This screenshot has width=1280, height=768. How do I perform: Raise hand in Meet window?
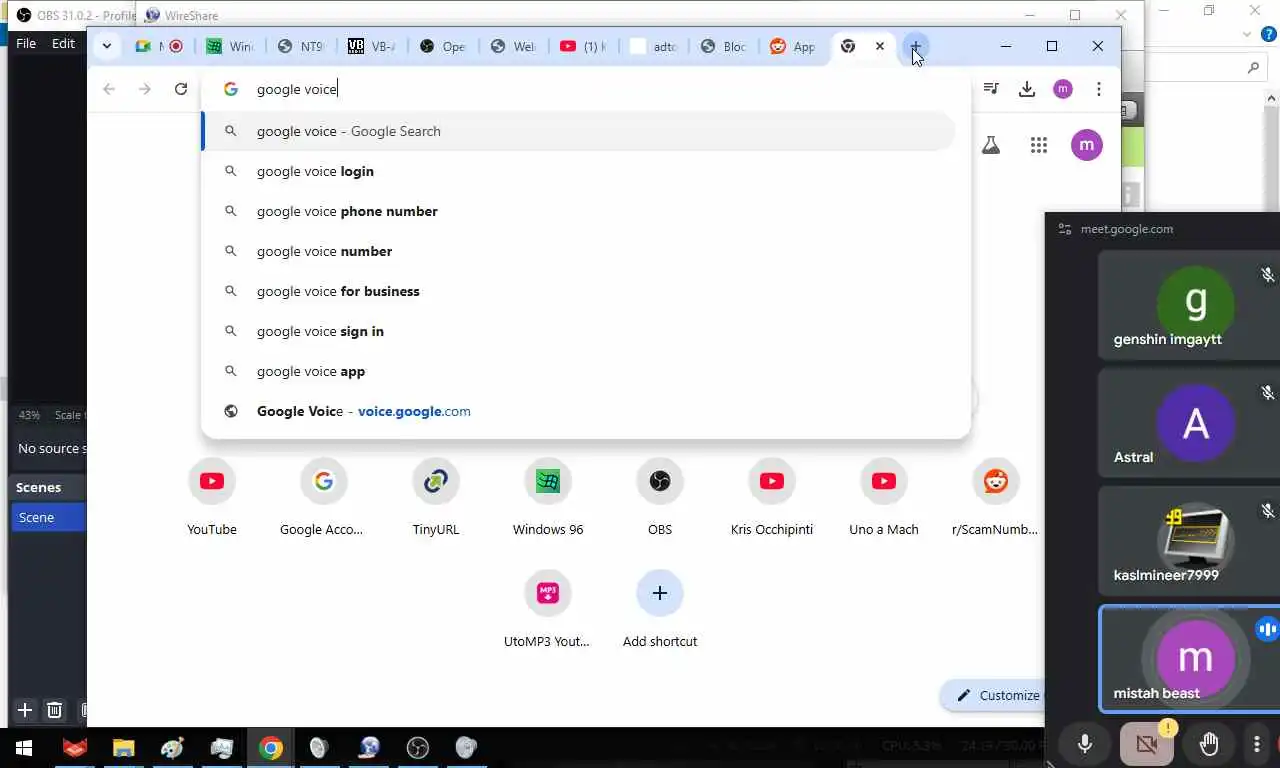click(1209, 743)
